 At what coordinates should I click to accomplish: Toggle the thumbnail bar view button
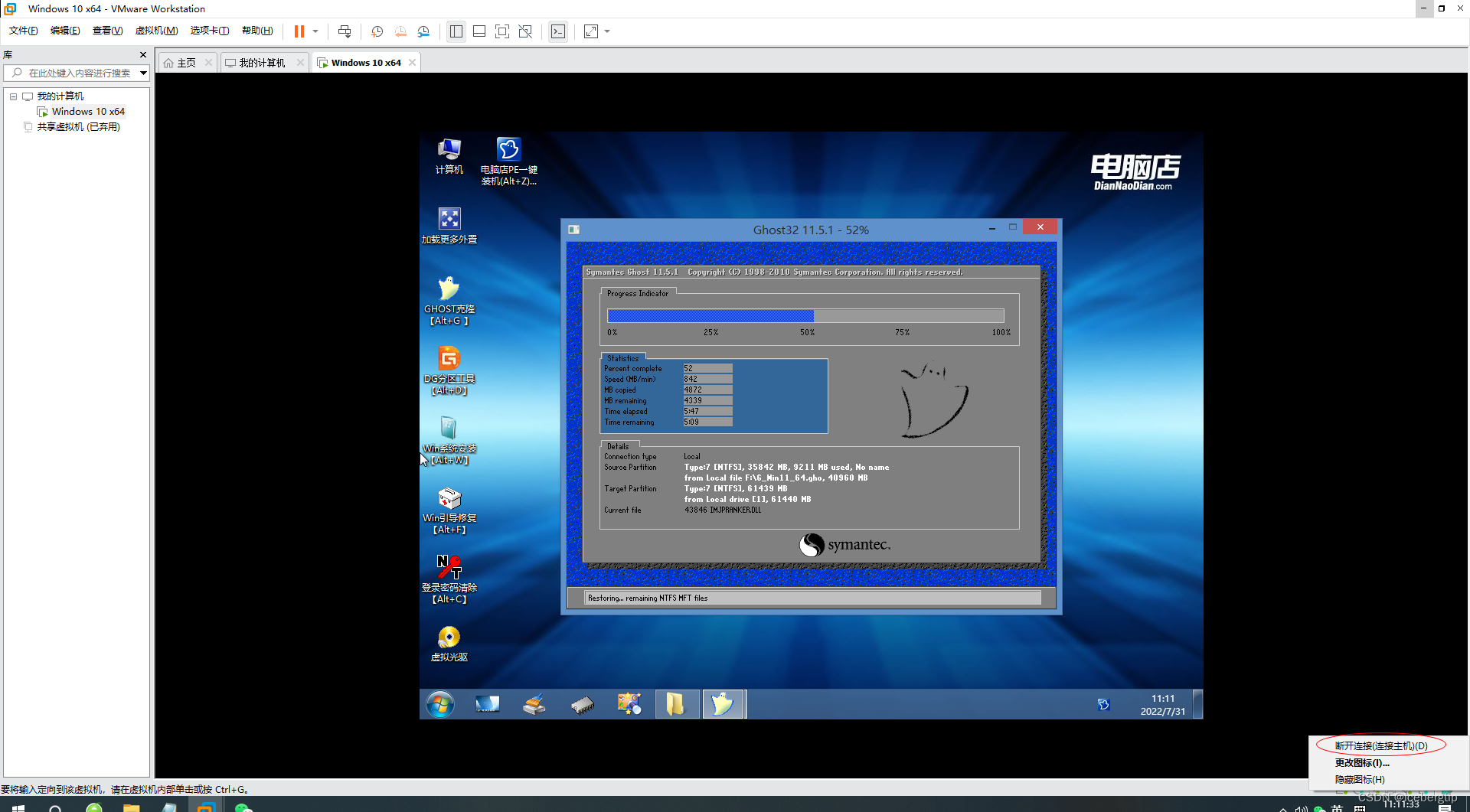click(479, 31)
